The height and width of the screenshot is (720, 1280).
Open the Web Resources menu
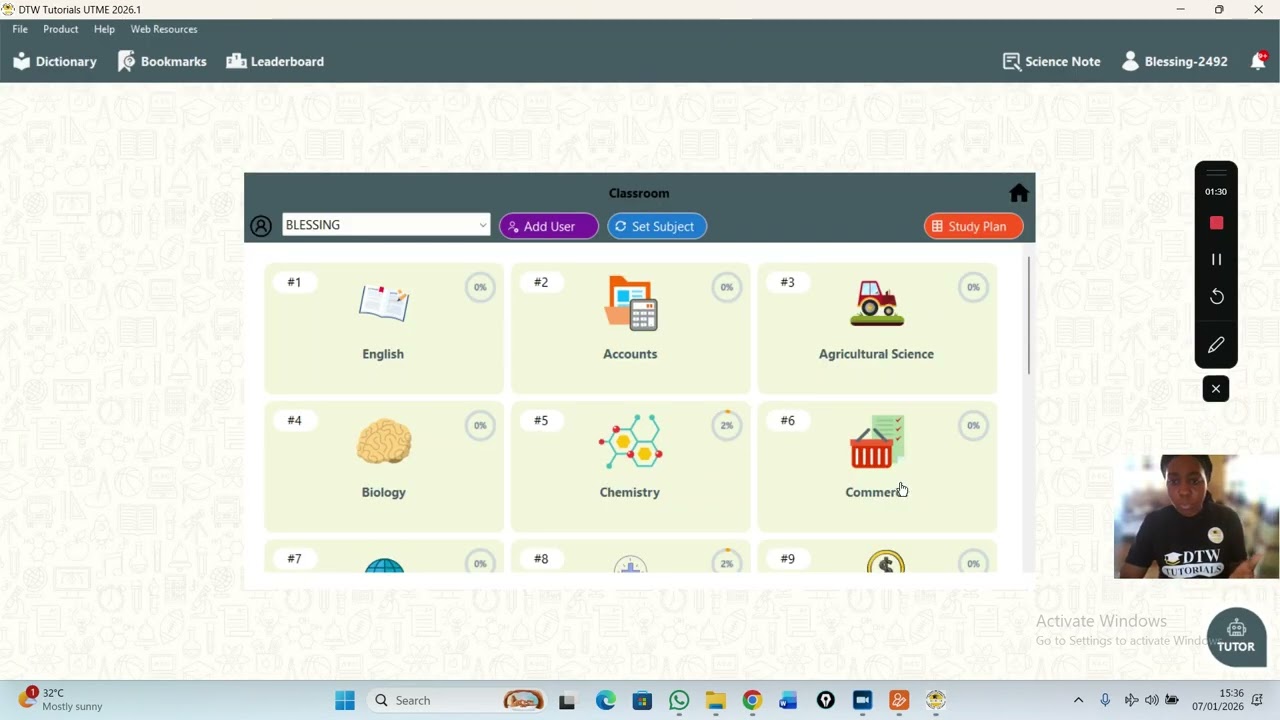164,29
